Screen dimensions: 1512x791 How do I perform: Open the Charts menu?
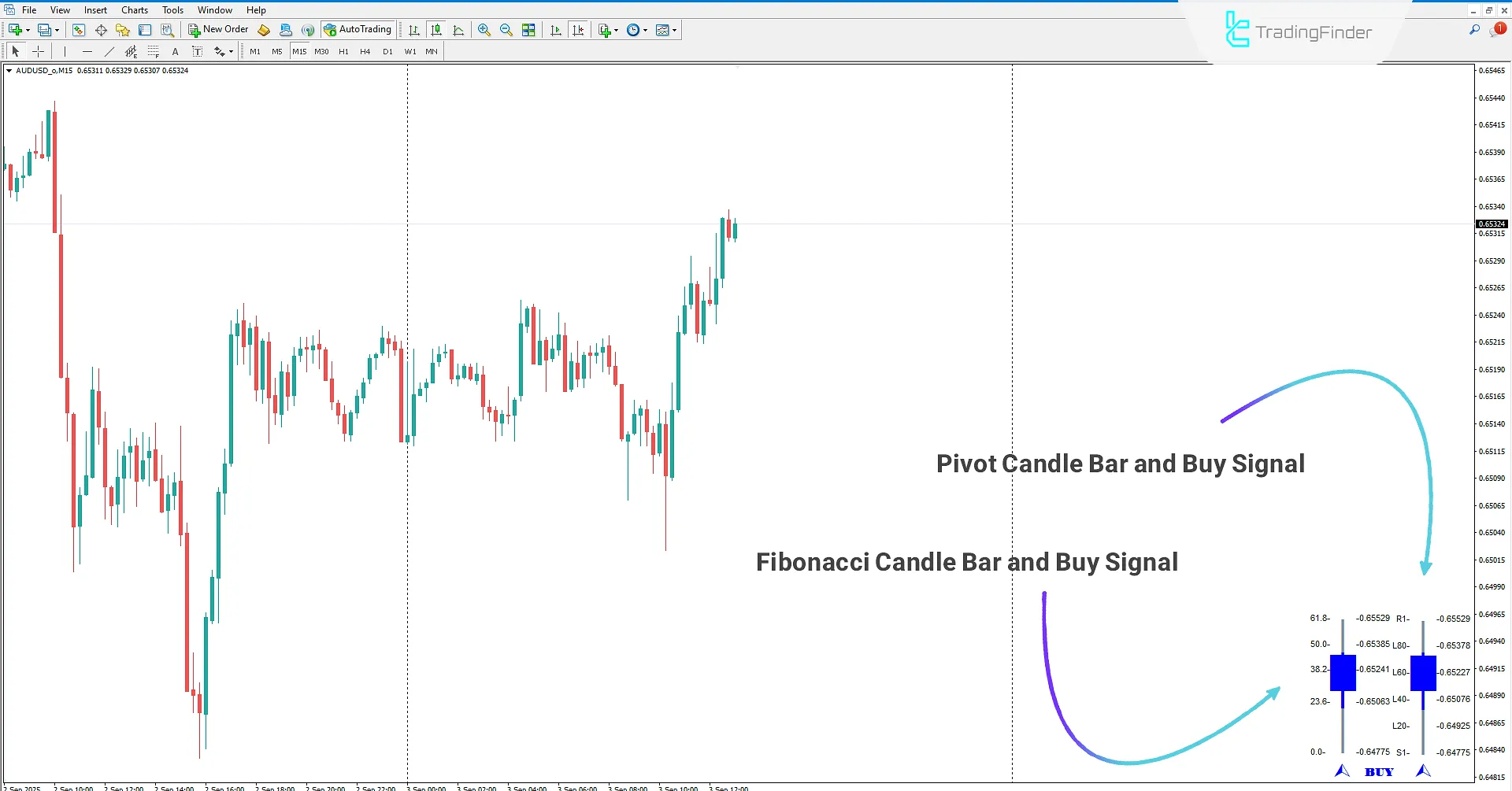pyautogui.click(x=134, y=10)
